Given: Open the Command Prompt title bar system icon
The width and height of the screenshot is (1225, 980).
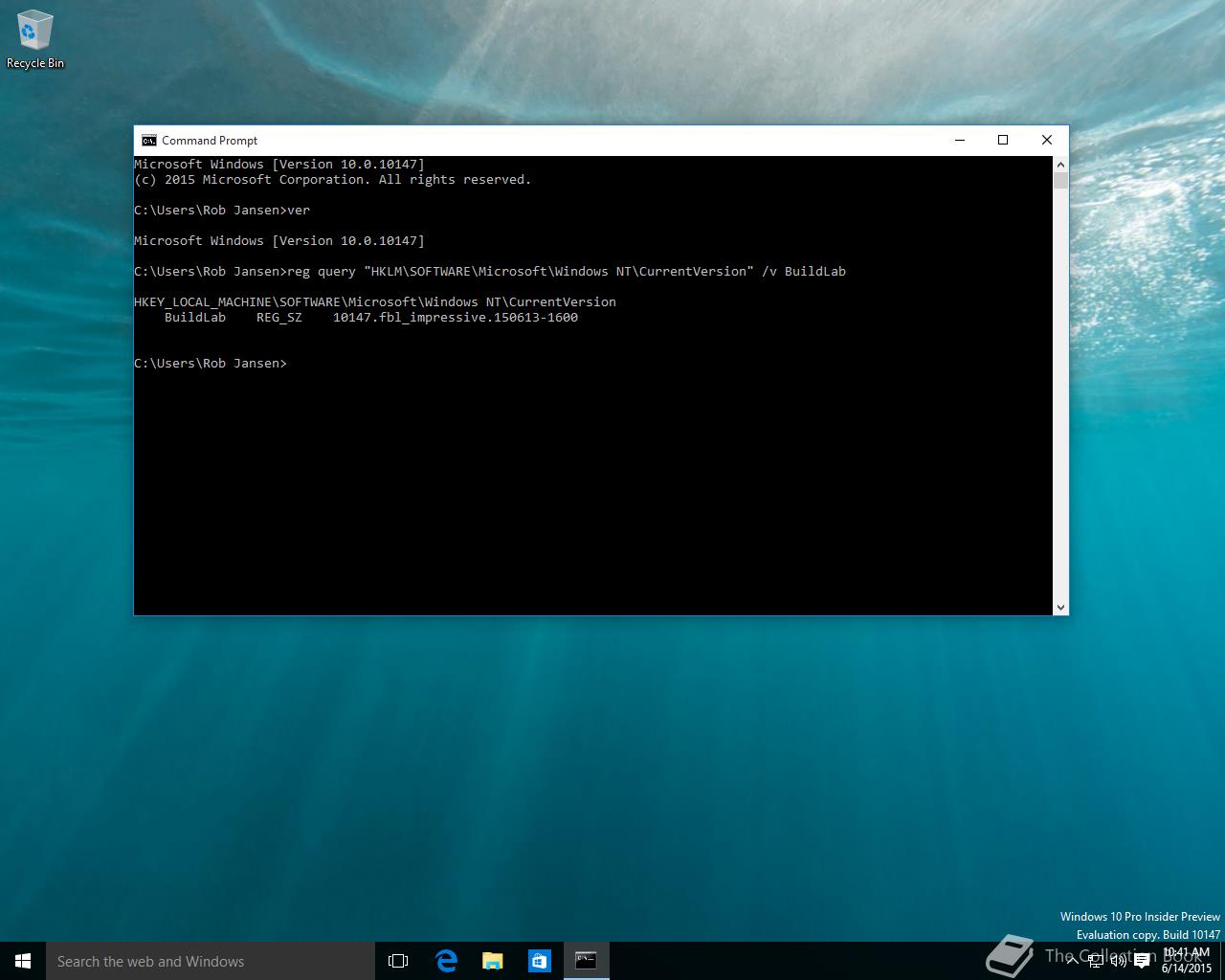Looking at the screenshot, I should point(149,141).
